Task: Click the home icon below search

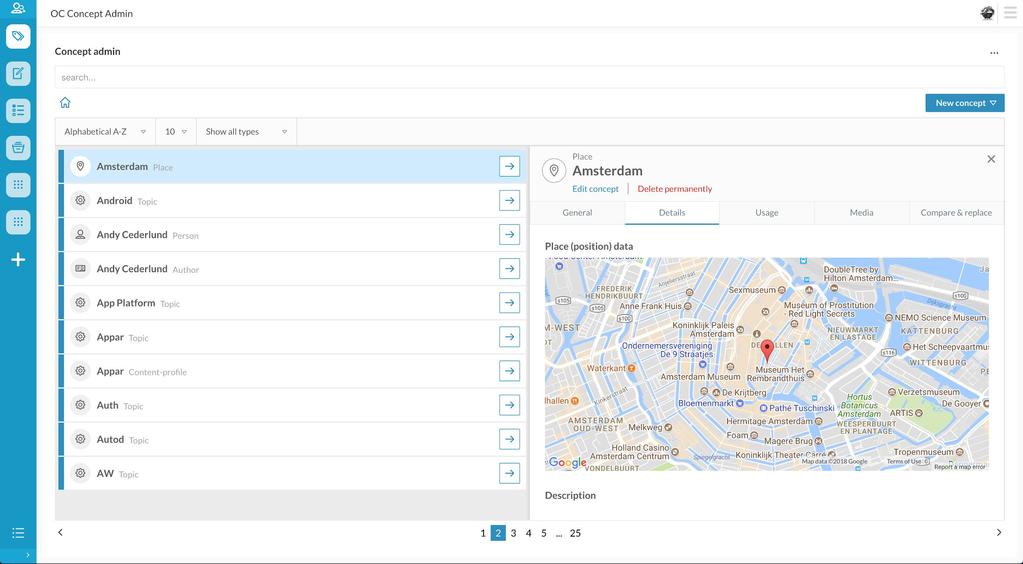Action: point(65,102)
